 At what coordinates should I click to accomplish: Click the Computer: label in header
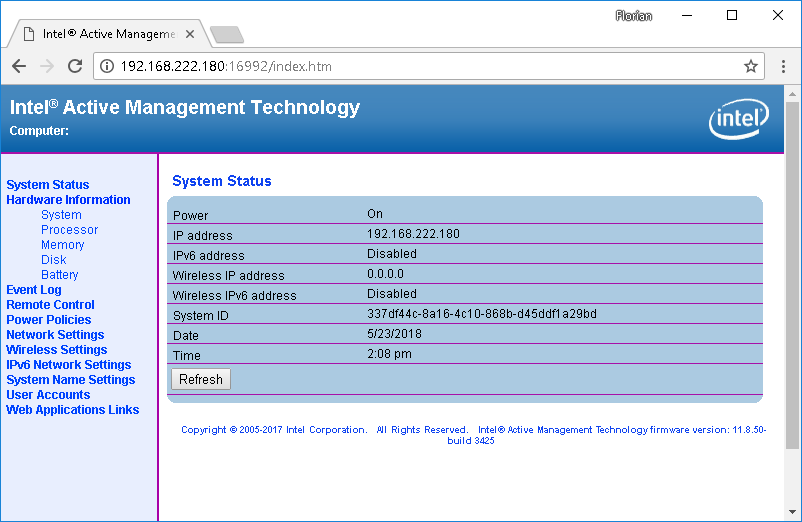(39, 130)
